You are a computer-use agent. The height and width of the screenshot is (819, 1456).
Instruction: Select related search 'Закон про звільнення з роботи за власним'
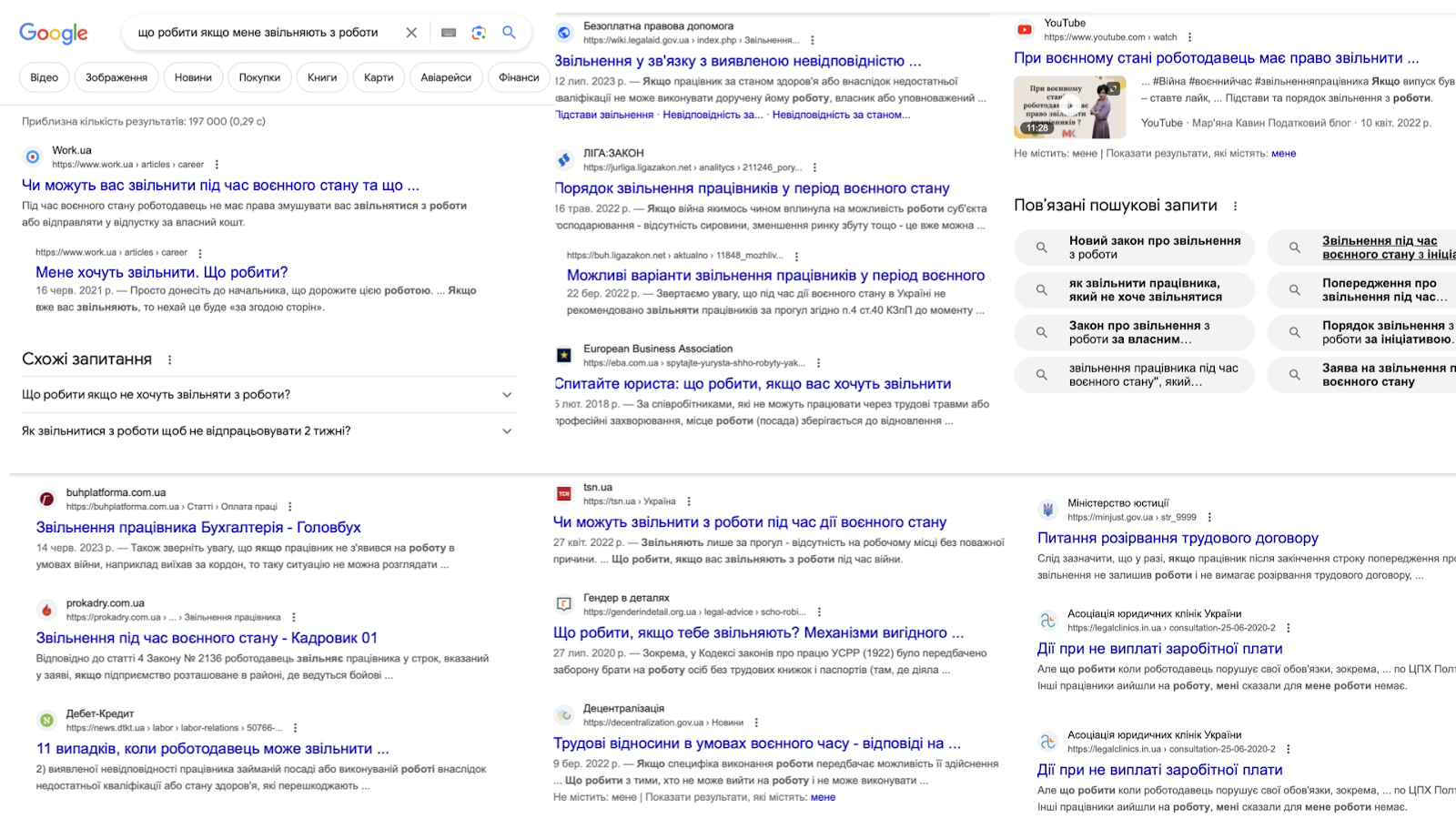coord(1135,332)
